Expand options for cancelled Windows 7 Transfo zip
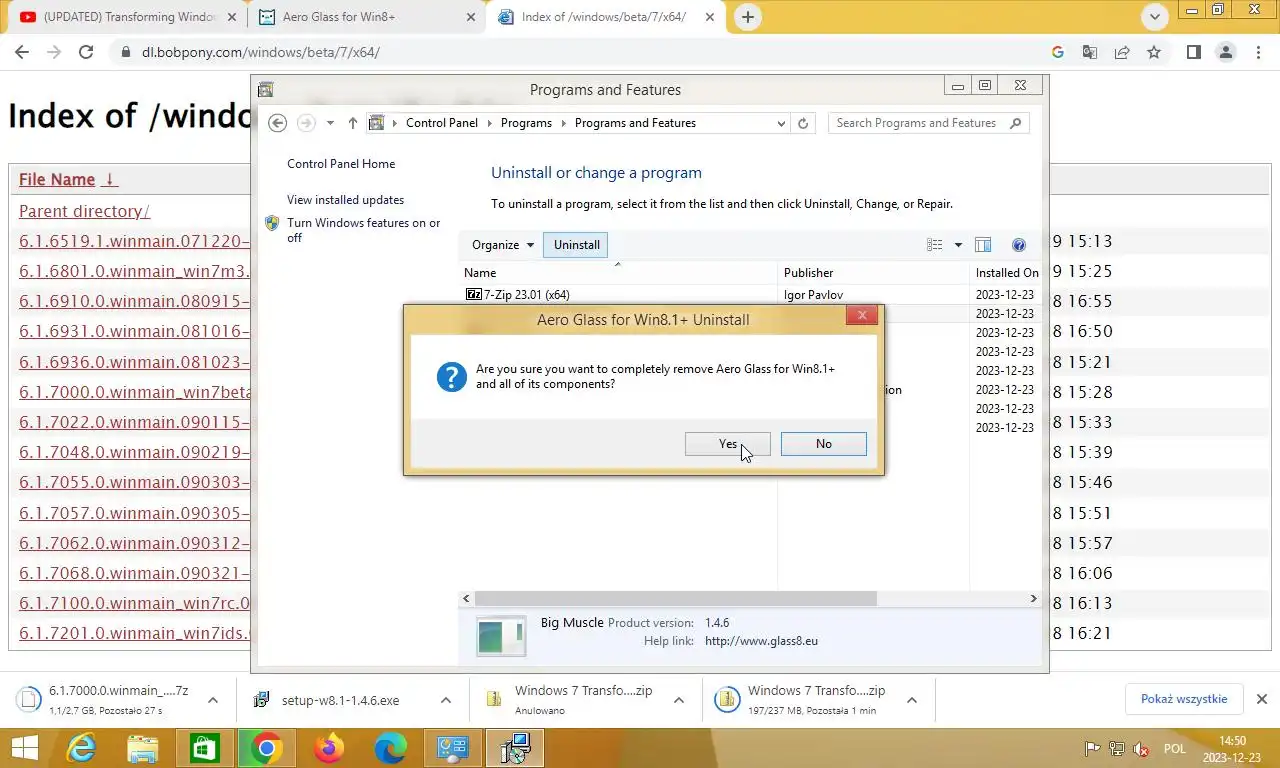The width and height of the screenshot is (1280, 768). tap(679, 701)
